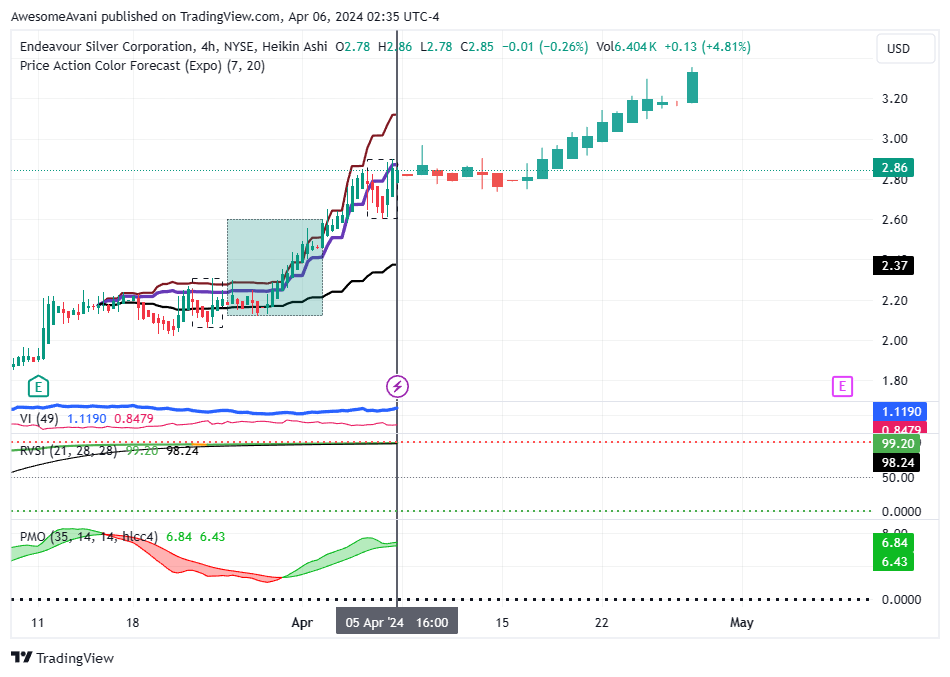
Task: Click the teal shaded rectangle drawing
Action: tap(274, 267)
